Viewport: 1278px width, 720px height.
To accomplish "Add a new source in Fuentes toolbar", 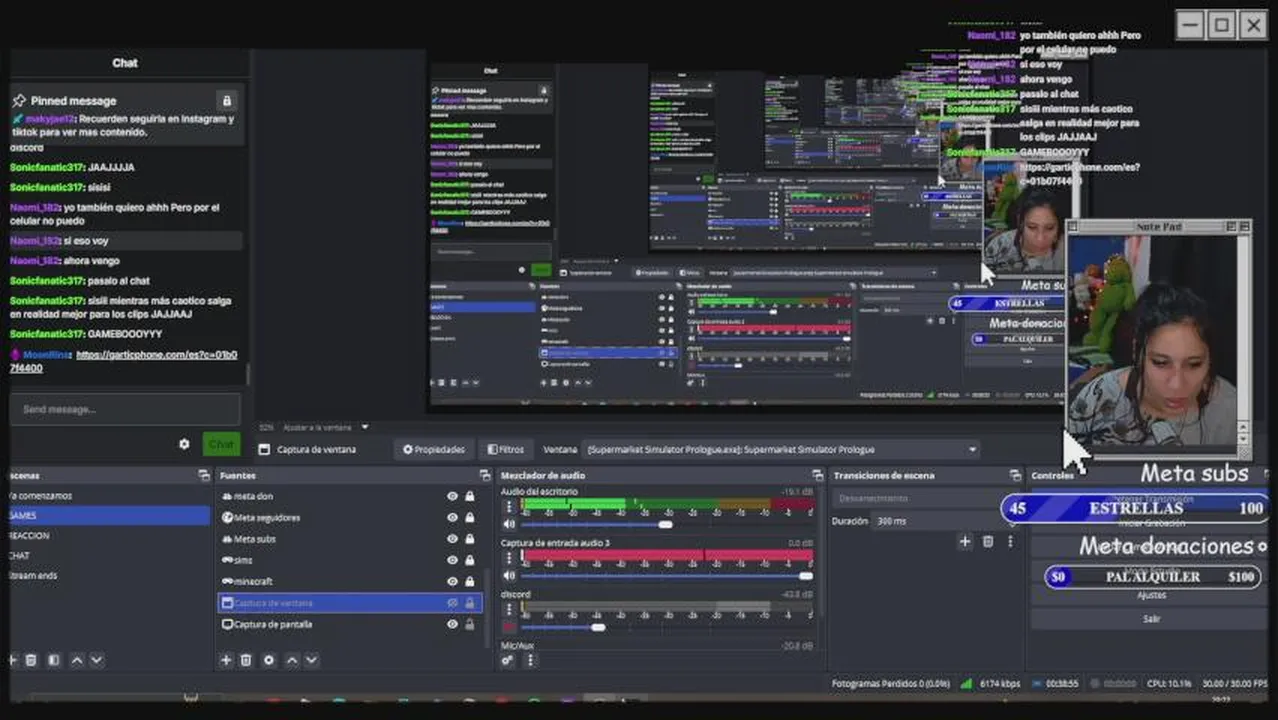I will pyautogui.click(x=226, y=660).
